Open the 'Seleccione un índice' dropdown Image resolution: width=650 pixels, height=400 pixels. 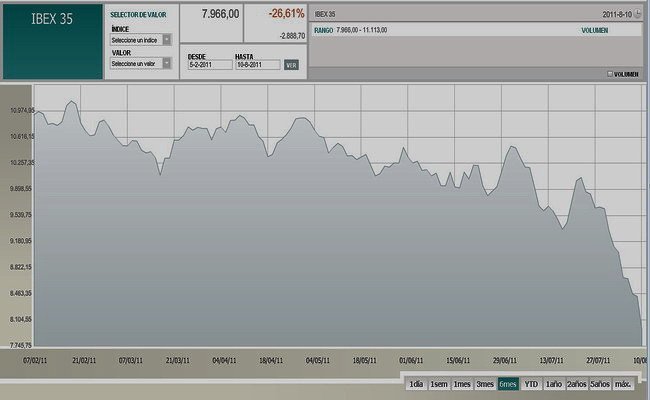coord(141,40)
